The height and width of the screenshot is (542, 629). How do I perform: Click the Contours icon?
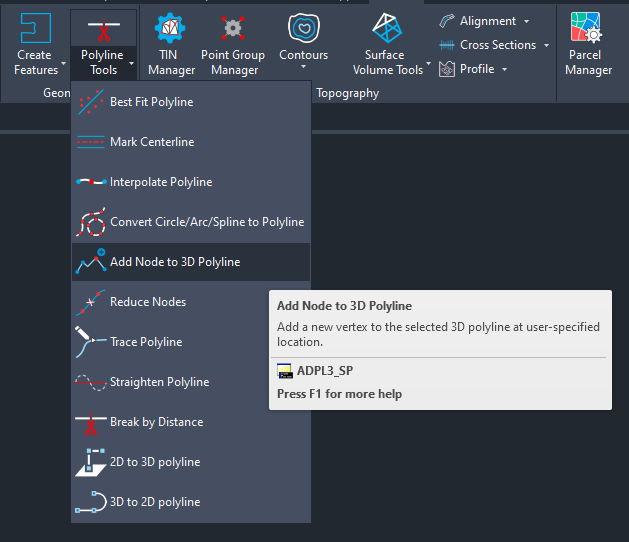[x=304, y=28]
